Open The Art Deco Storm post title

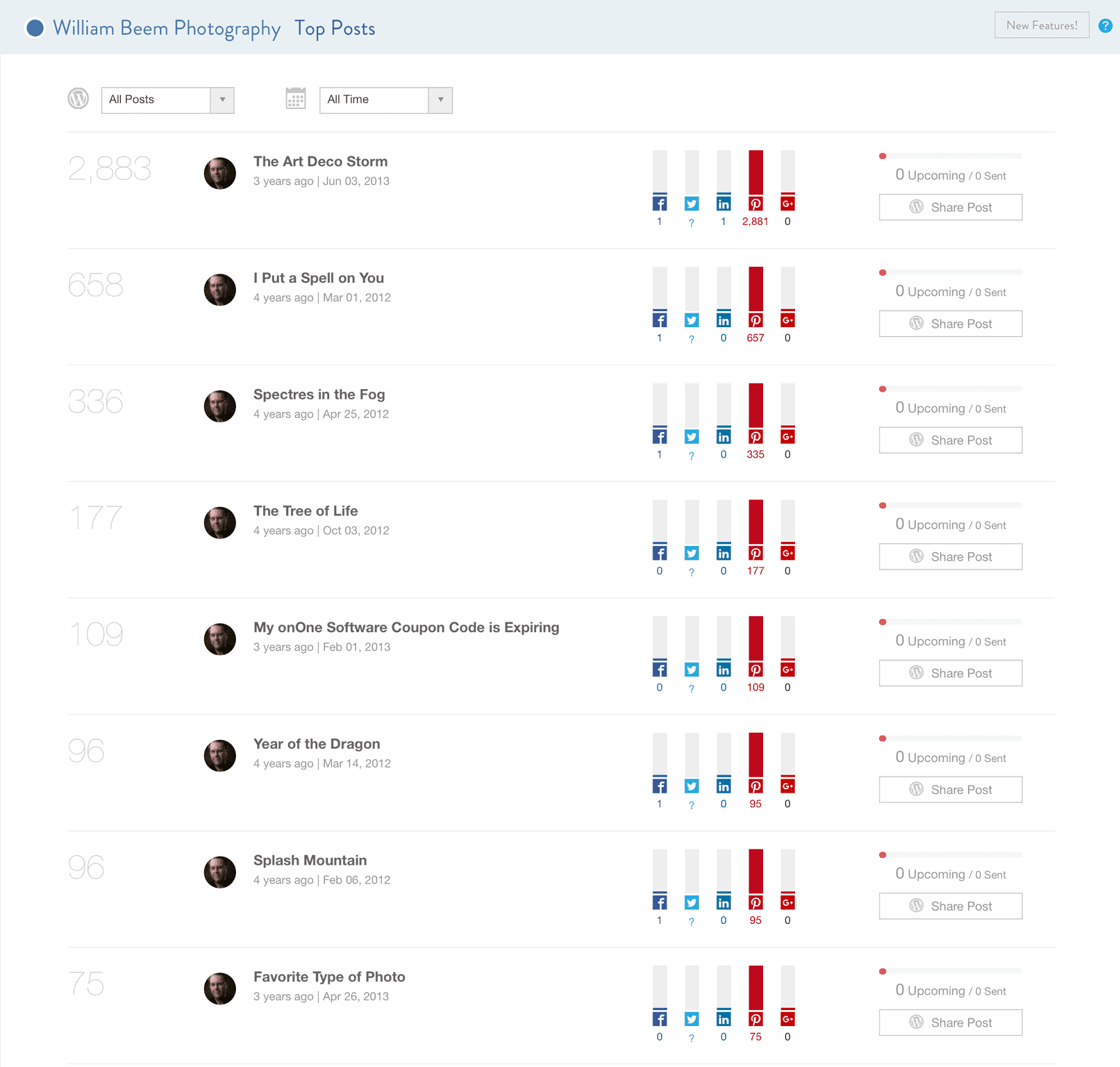click(x=320, y=161)
